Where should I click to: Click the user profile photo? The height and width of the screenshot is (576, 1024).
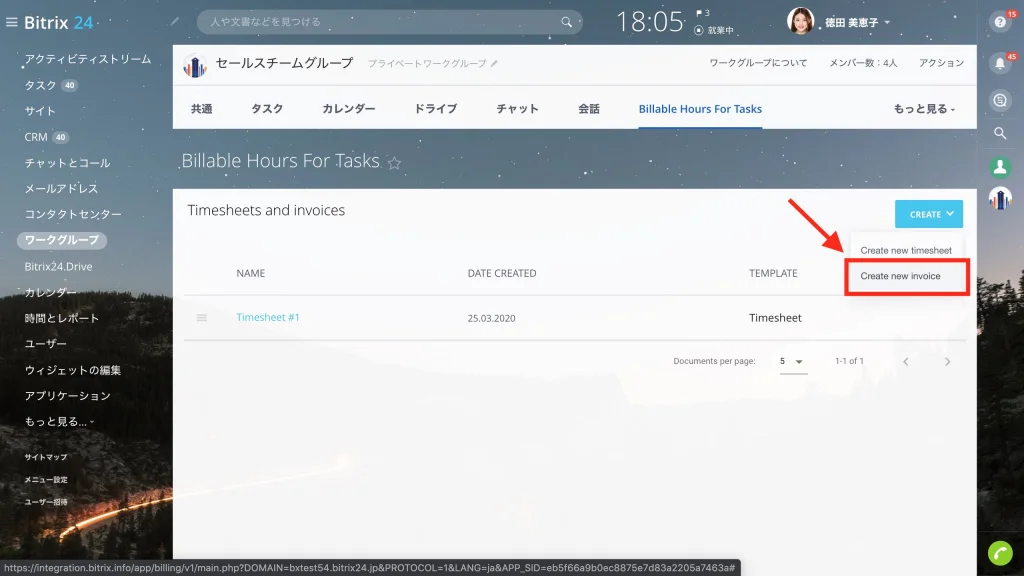tap(800, 22)
